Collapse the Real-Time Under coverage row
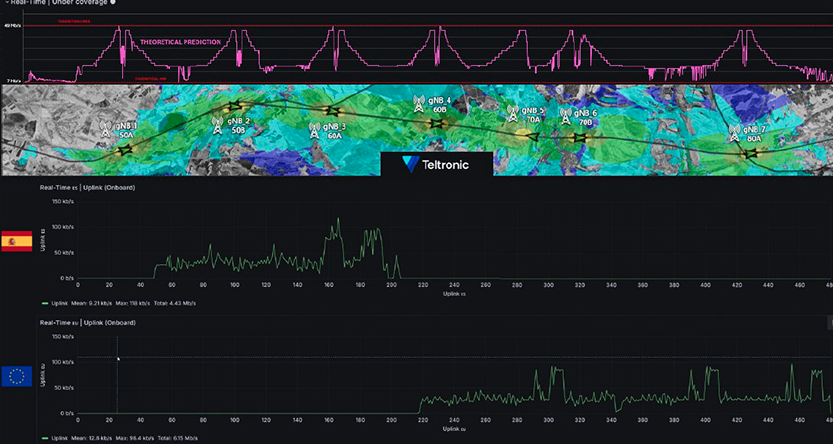This screenshot has width=833, height=444. tap(60, 3)
